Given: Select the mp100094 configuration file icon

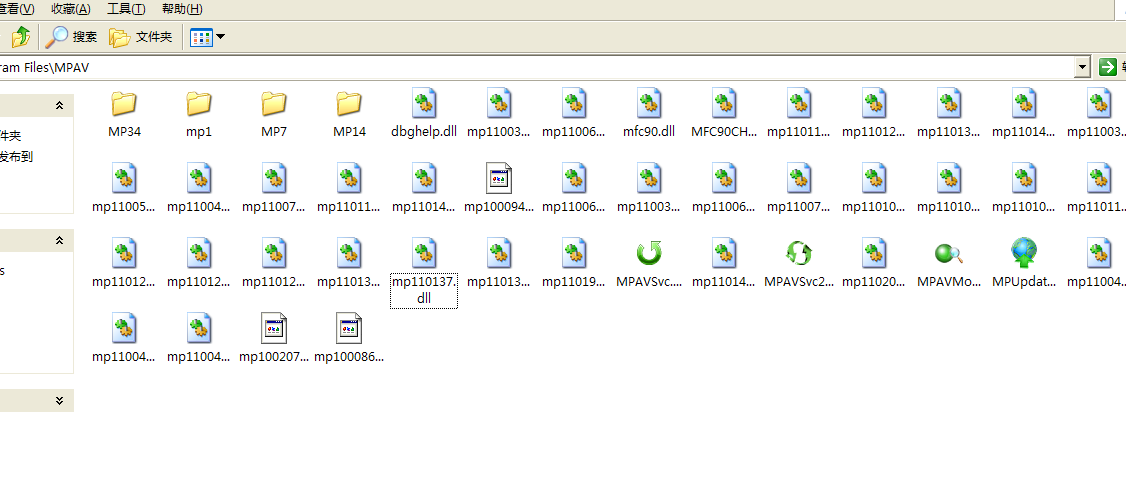Looking at the screenshot, I should (x=499, y=179).
